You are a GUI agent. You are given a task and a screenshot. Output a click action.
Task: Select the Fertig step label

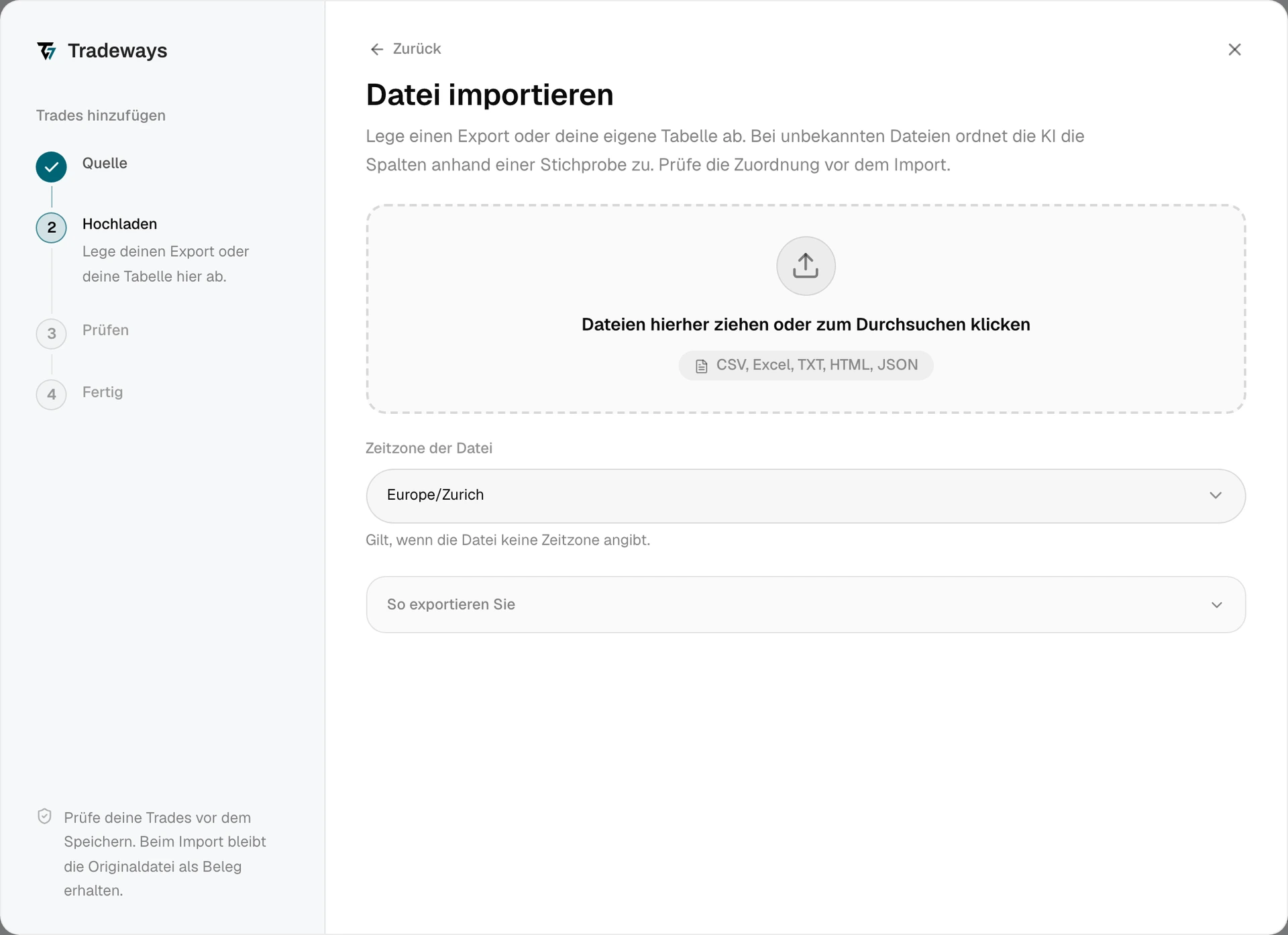pos(103,392)
